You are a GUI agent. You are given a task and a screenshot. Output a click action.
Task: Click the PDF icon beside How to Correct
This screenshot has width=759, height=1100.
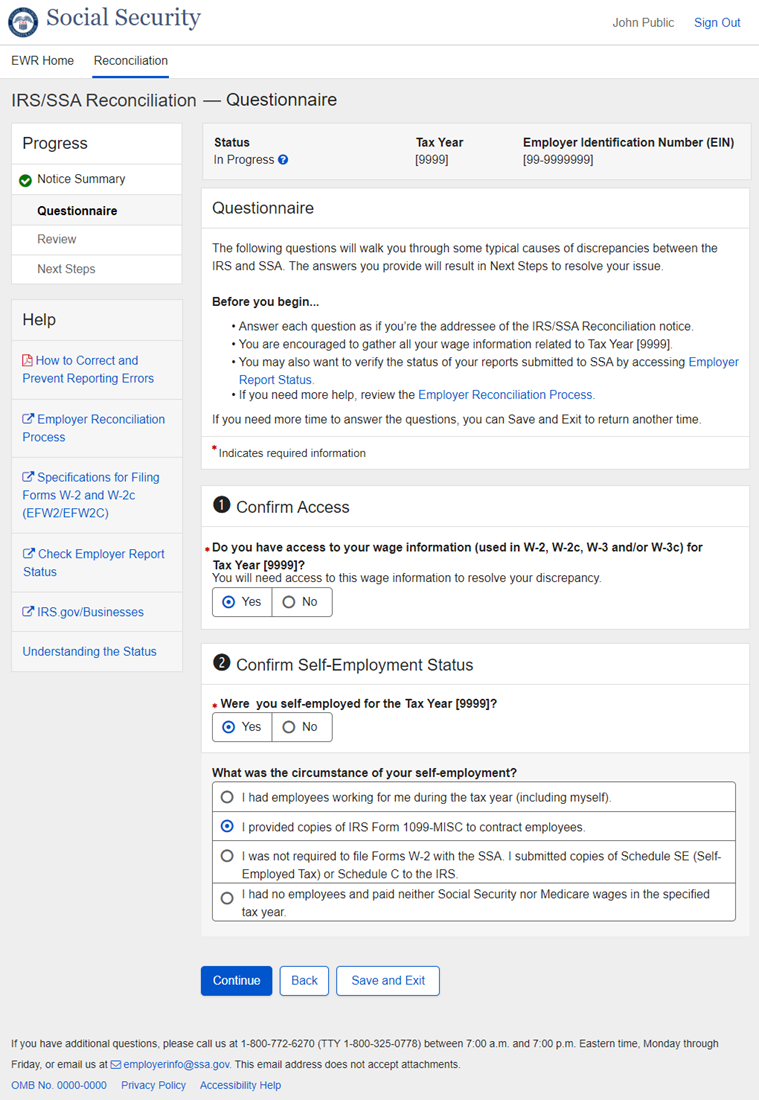tap(28, 360)
